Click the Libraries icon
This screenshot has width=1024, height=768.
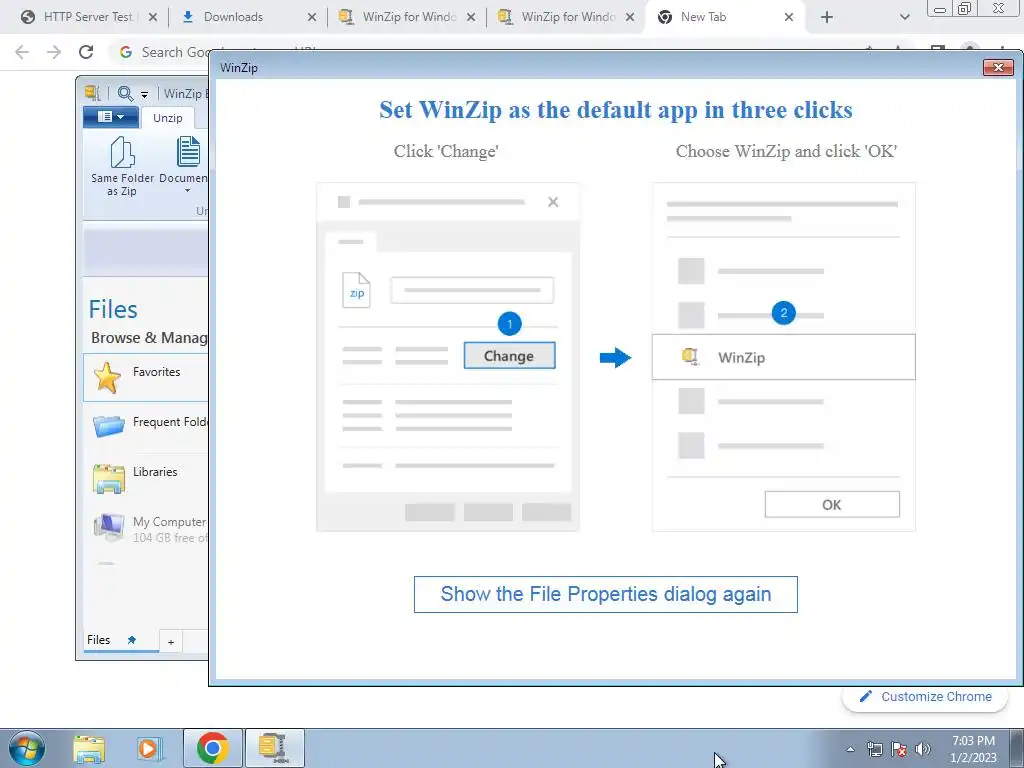(x=108, y=479)
